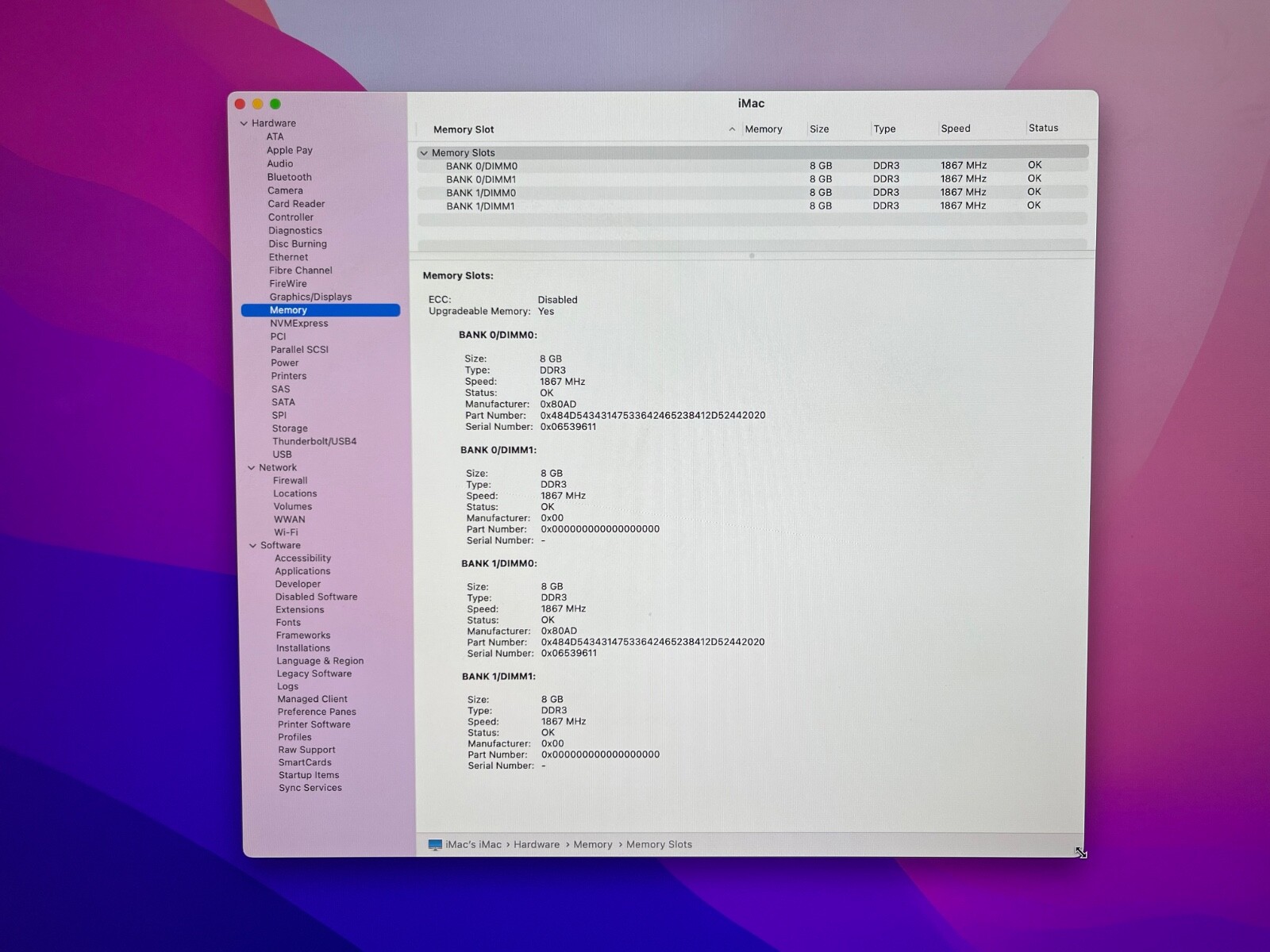
Task: Click the split view divider handle
Action: coord(752,255)
